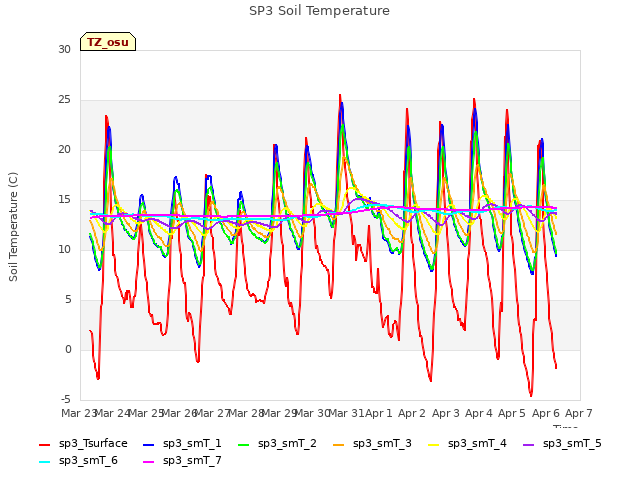Click the magenta sp3_smT_7 legend swatch
This screenshot has width=640, height=480.
149,462
